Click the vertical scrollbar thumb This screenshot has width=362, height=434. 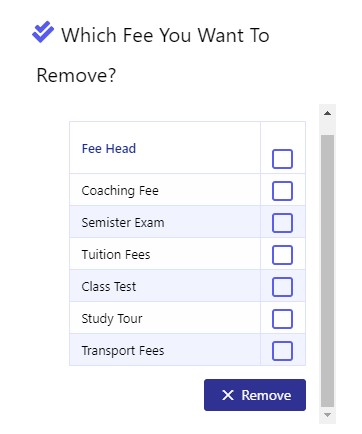(x=327, y=271)
